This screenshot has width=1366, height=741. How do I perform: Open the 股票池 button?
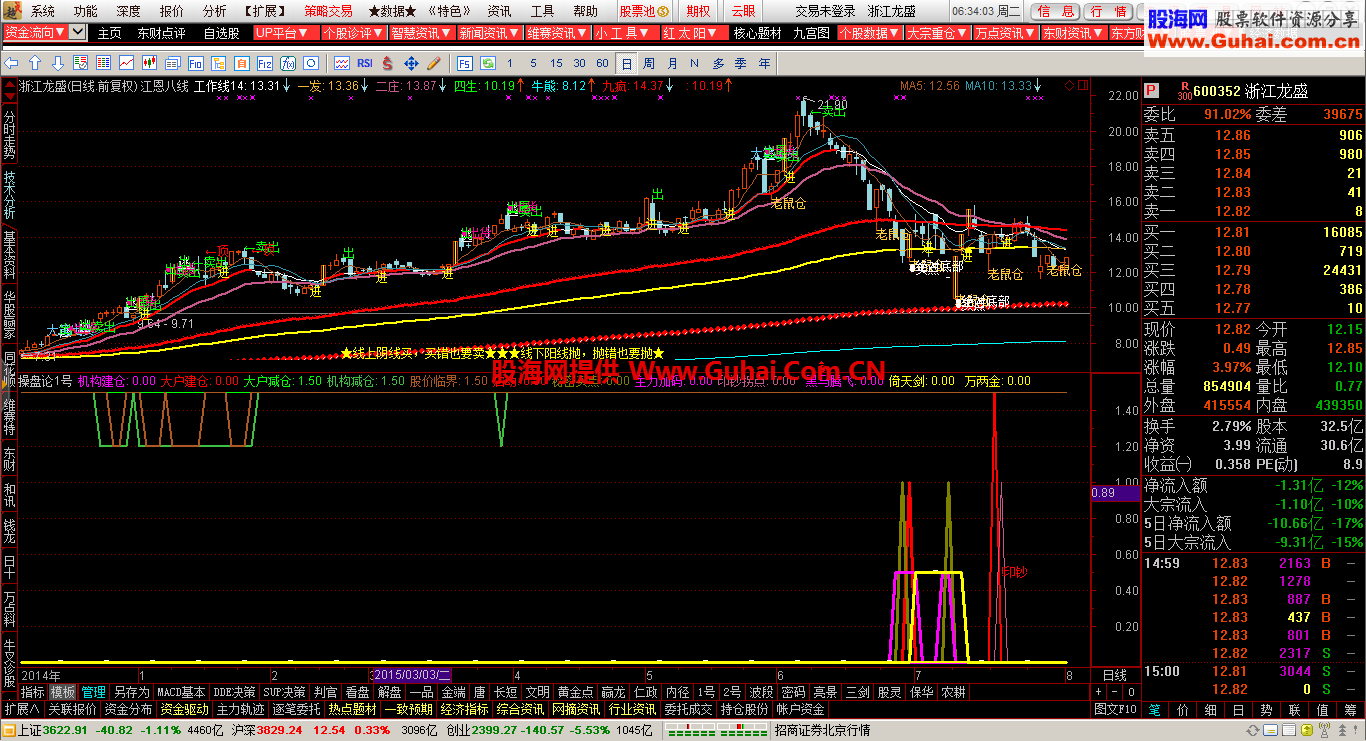(x=642, y=11)
